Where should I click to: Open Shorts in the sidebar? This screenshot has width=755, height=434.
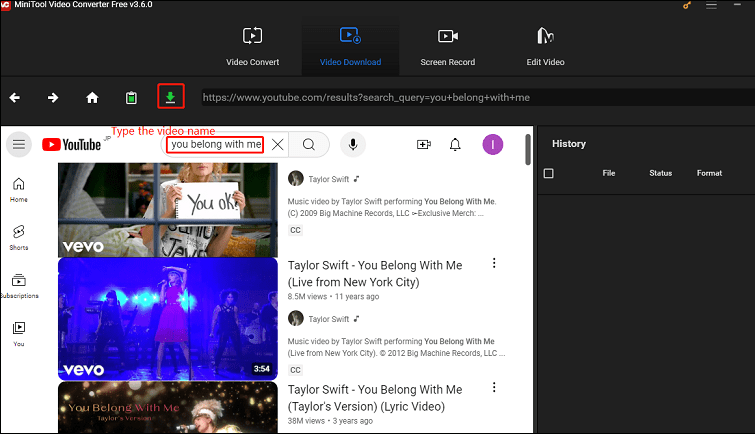[x=19, y=237]
